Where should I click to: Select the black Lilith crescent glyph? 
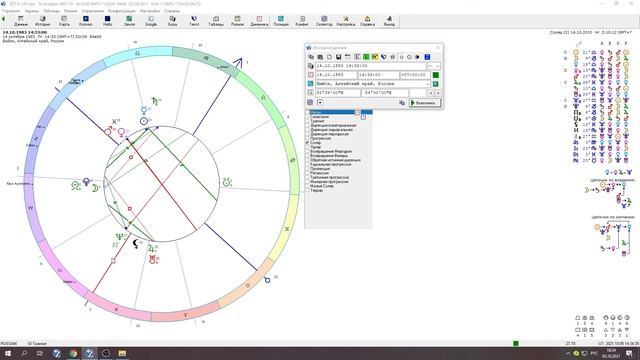[137, 244]
